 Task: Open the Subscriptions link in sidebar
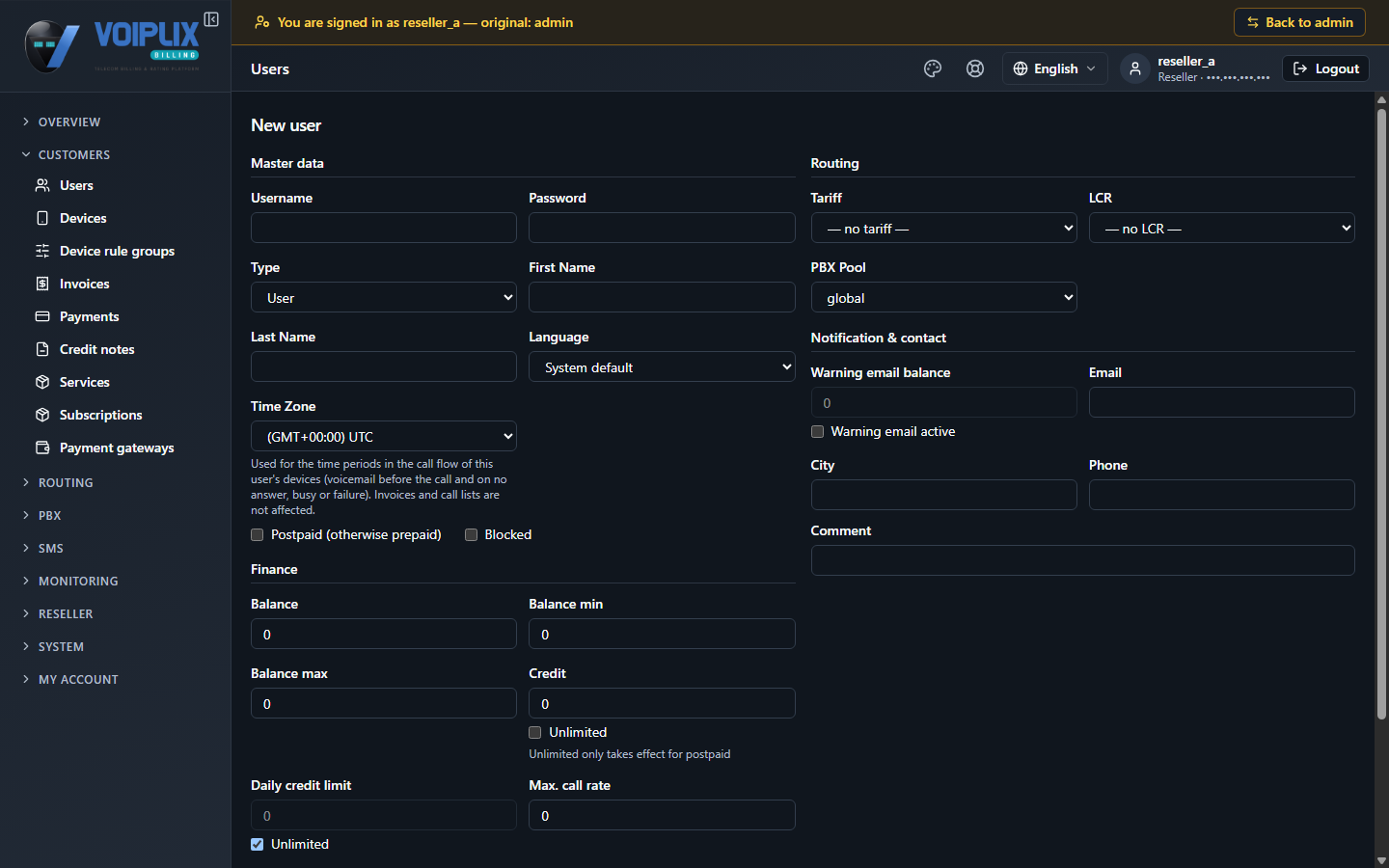pos(100,415)
